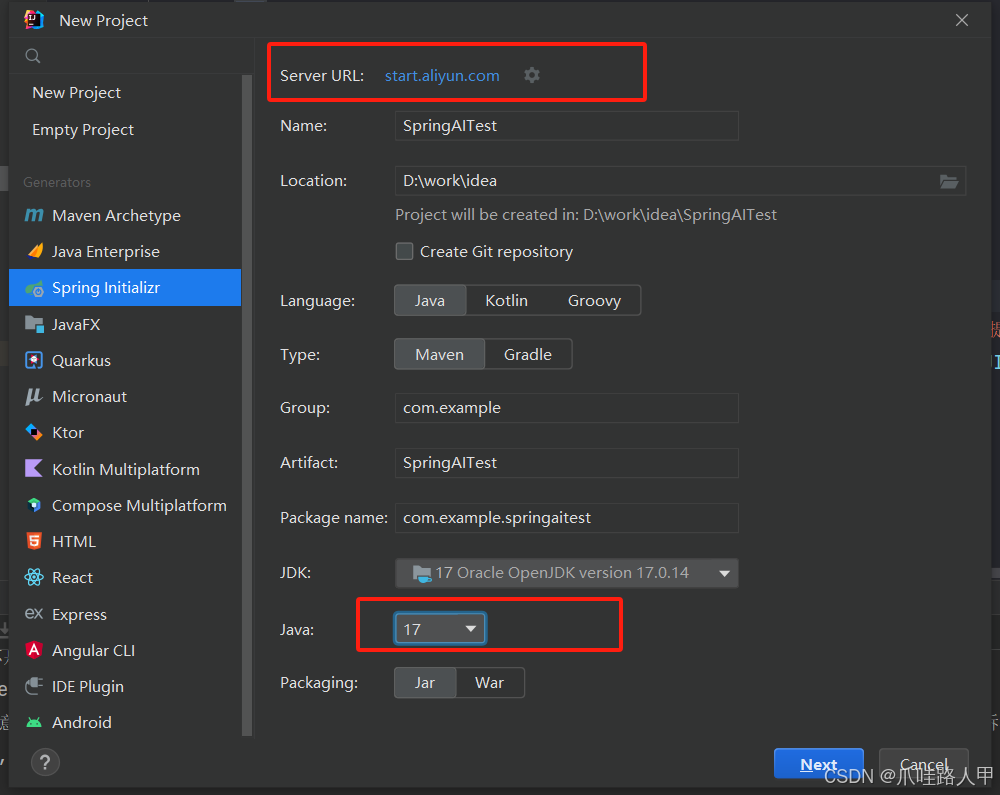
Task: Set packaging to War
Action: (x=490, y=683)
